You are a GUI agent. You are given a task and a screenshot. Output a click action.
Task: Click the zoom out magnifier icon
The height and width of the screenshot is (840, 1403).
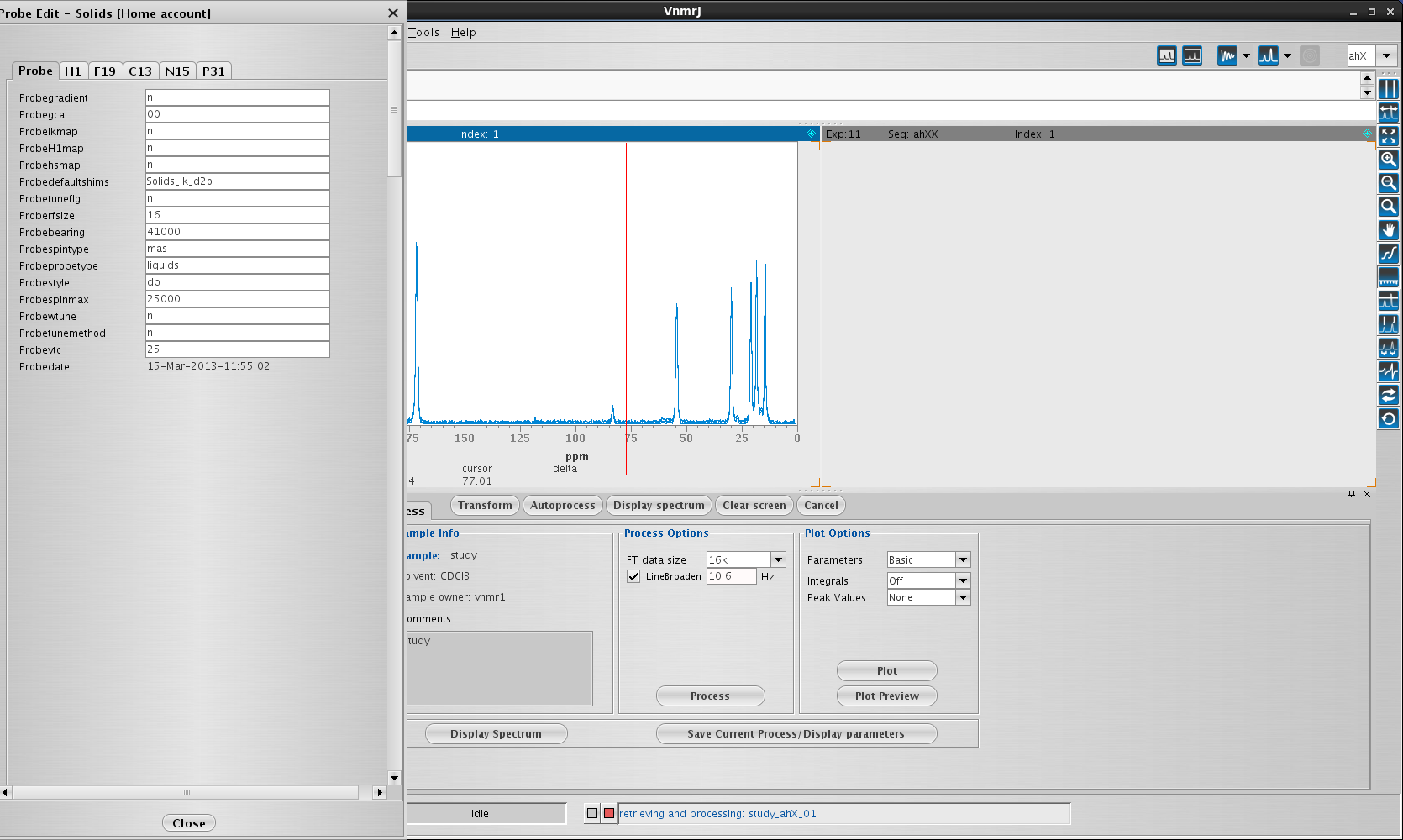(1389, 183)
